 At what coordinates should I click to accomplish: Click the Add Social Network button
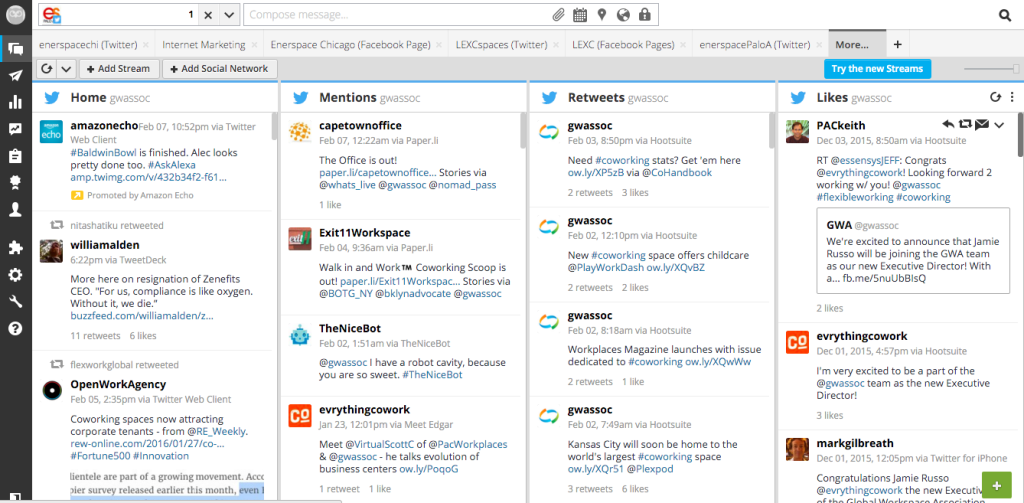220,69
